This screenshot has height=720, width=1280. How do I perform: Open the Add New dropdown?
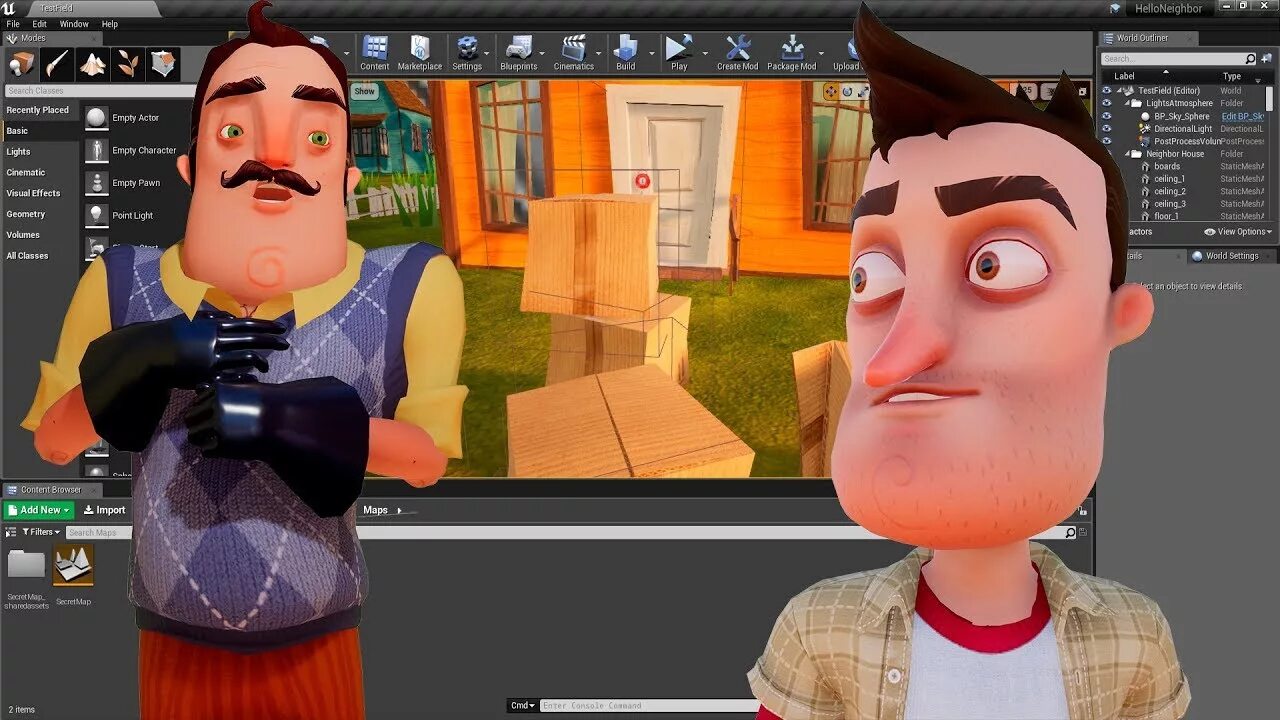pyautogui.click(x=39, y=510)
